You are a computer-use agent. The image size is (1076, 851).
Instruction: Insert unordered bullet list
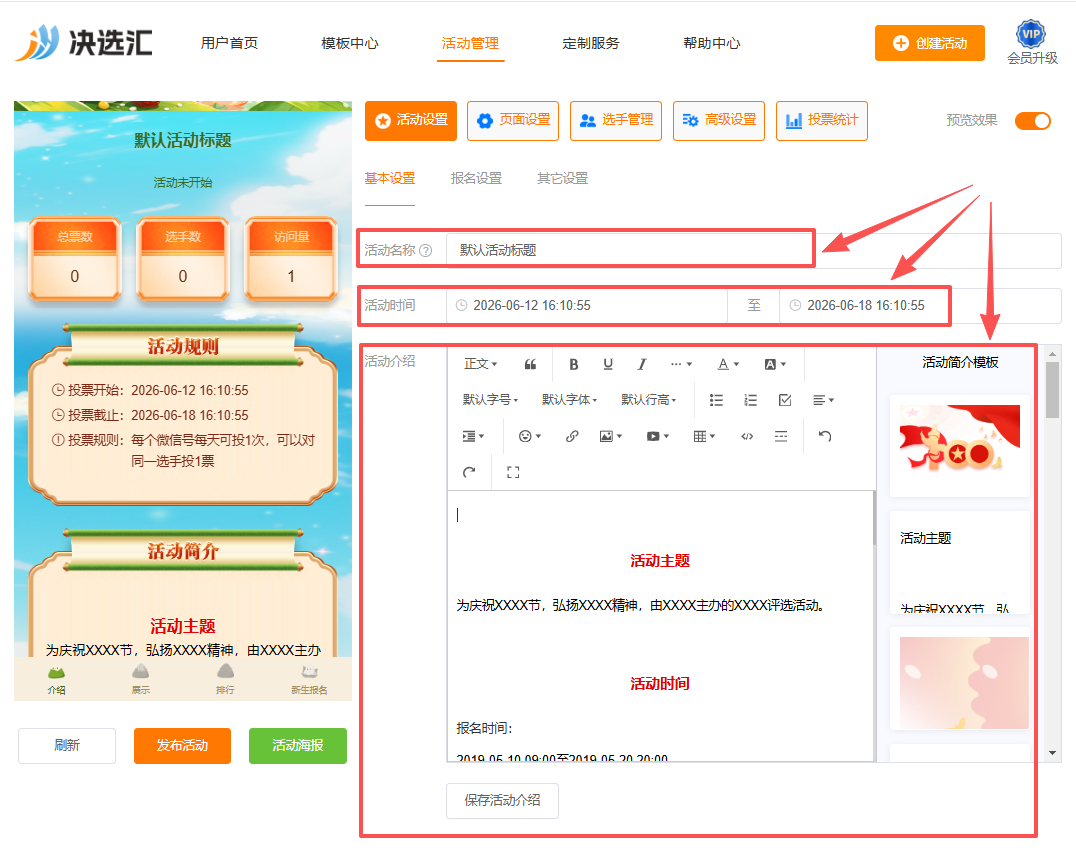[x=716, y=400]
